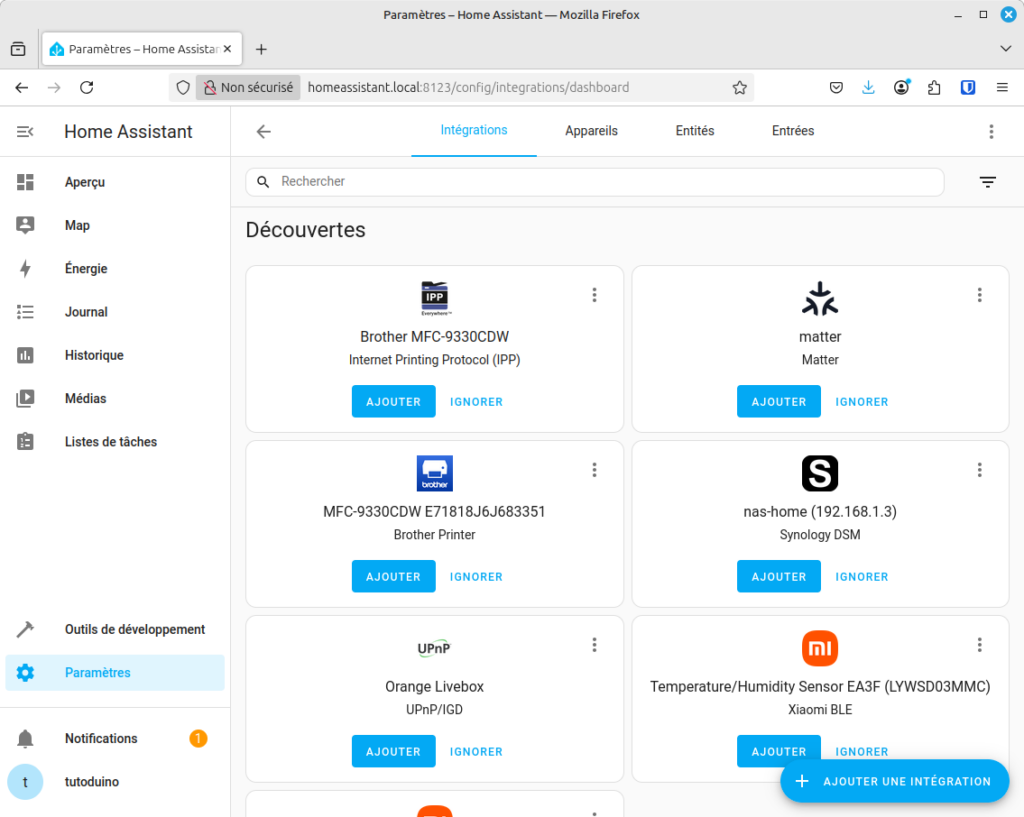This screenshot has height=817, width=1024.
Task: Click the UPnP logo
Action: (435, 649)
